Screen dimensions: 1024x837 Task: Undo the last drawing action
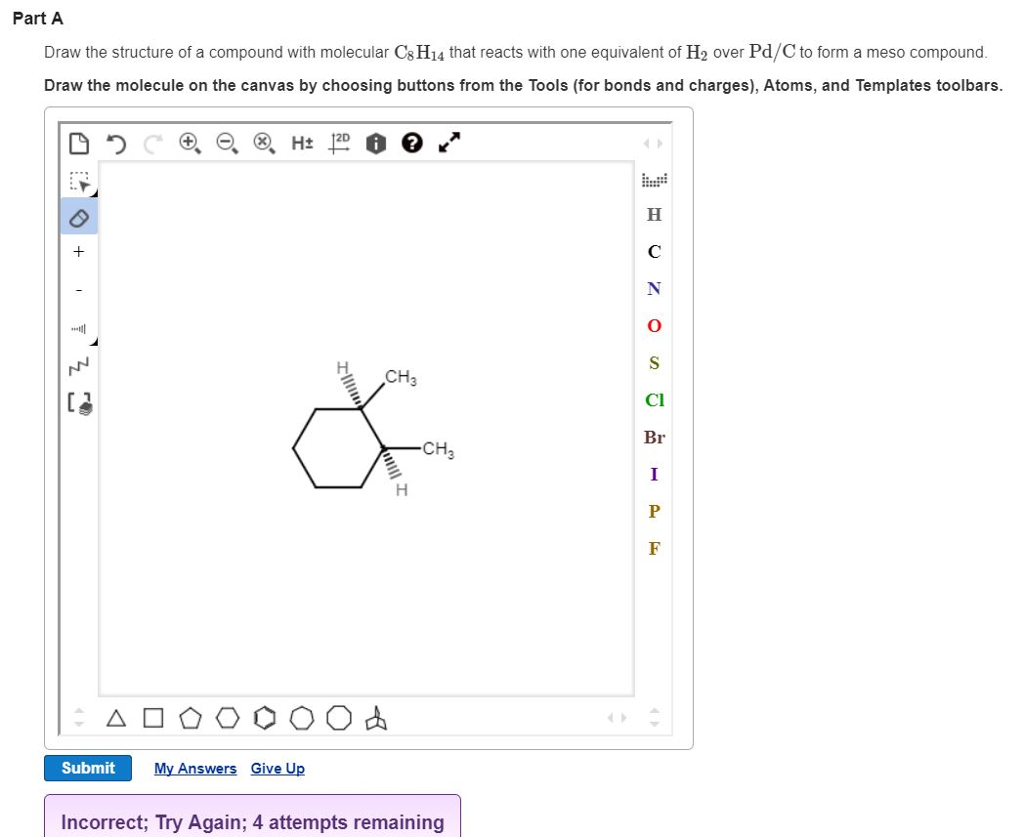click(x=116, y=144)
